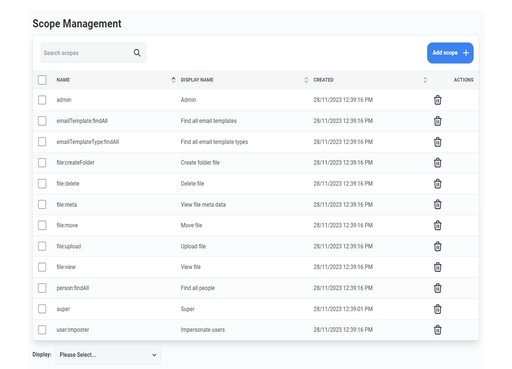512x369 pixels.
Task: Delete the file:createFolder scope
Action: pos(438,163)
